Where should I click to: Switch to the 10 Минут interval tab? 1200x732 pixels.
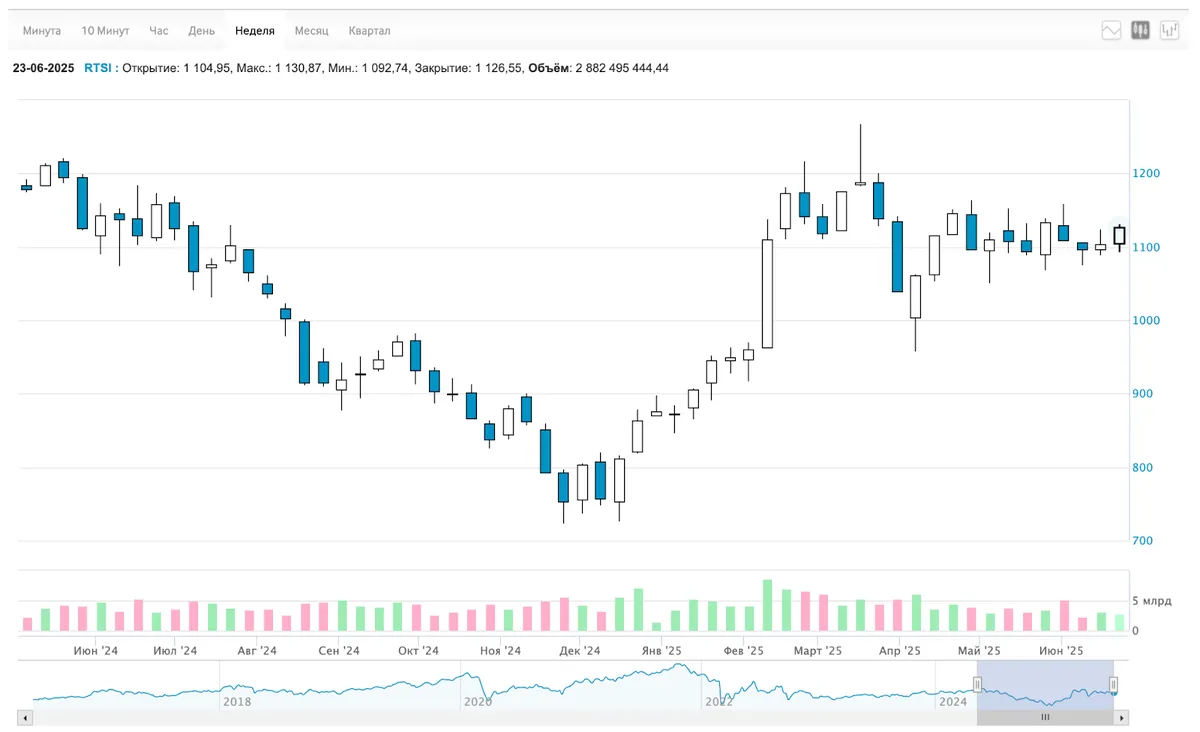point(105,31)
